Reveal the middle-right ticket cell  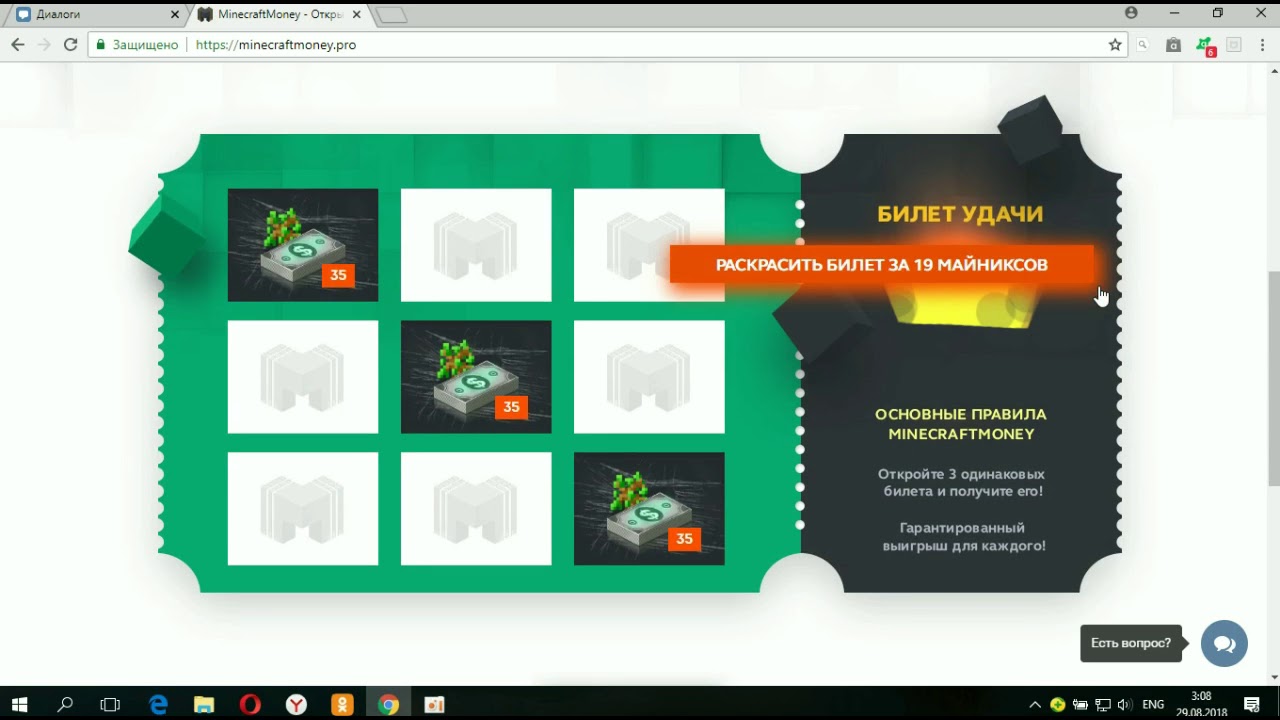click(649, 377)
